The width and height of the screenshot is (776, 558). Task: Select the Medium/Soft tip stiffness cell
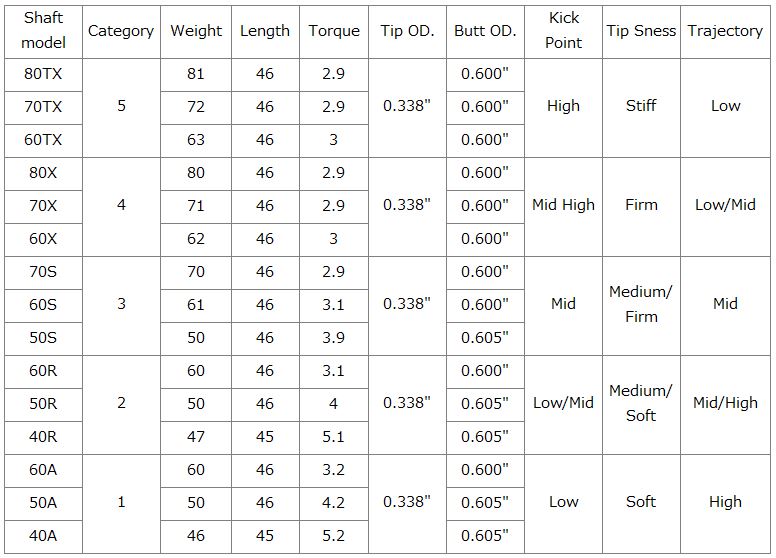(641, 404)
